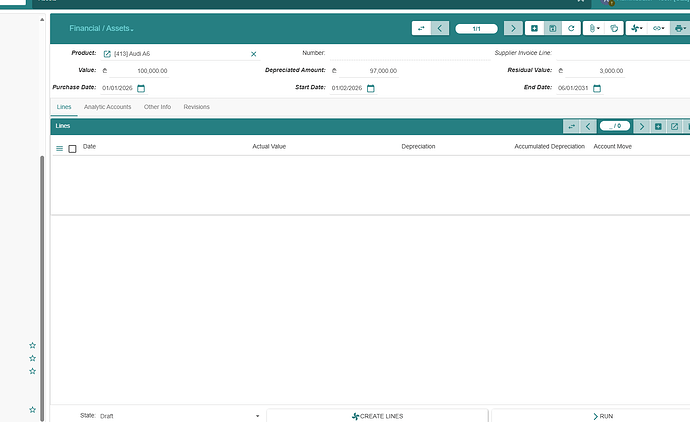Clear the Product field with the X icon

(253, 53)
